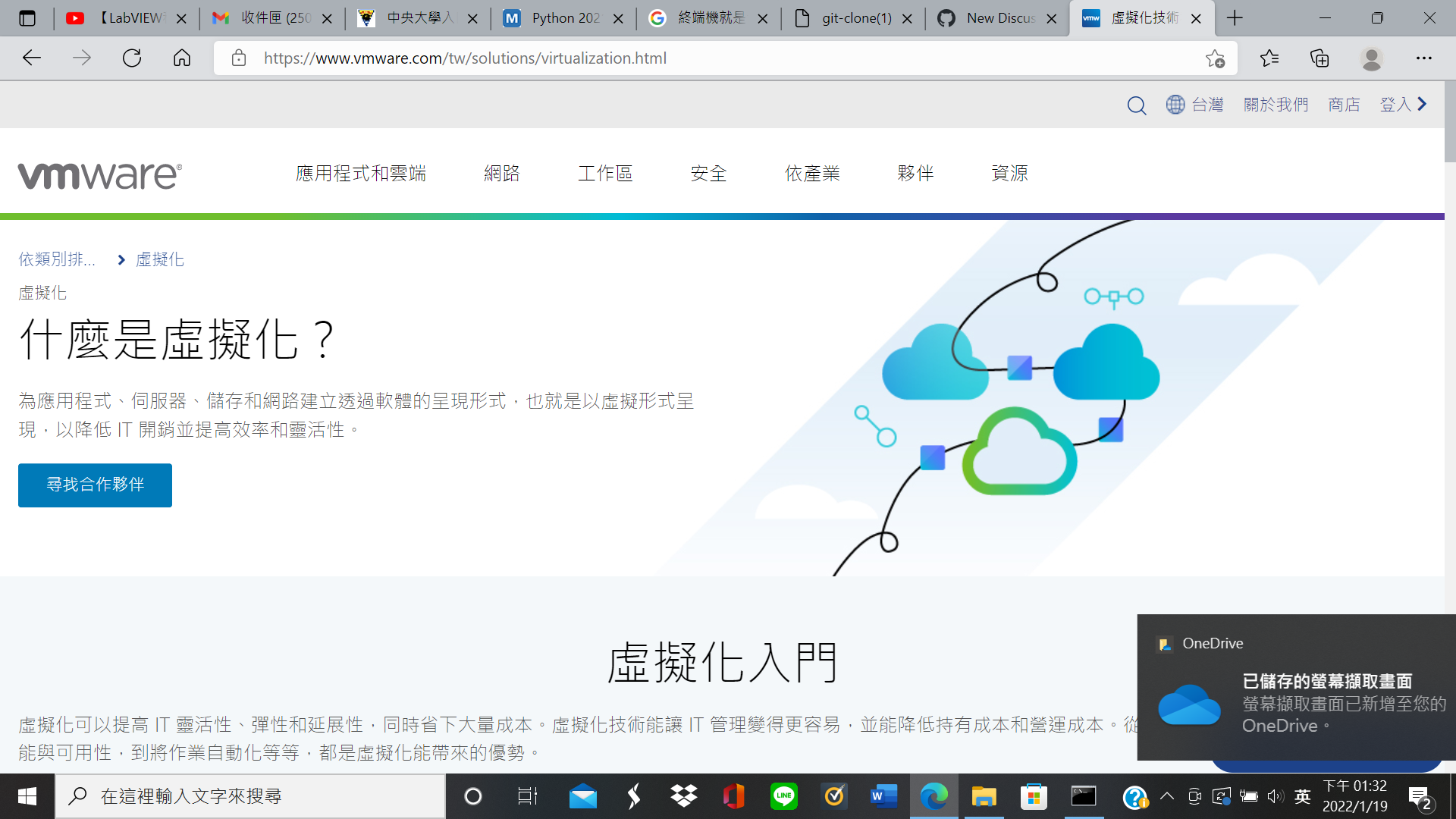Open the 台灣 language selector
Viewport: 1456px width, 819px height.
tap(1194, 105)
